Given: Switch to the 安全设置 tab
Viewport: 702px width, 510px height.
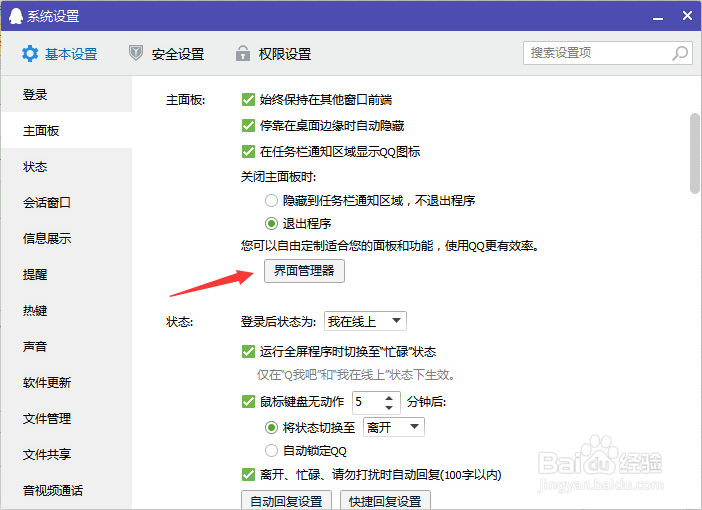Looking at the screenshot, I should click(x=167, y=54).
